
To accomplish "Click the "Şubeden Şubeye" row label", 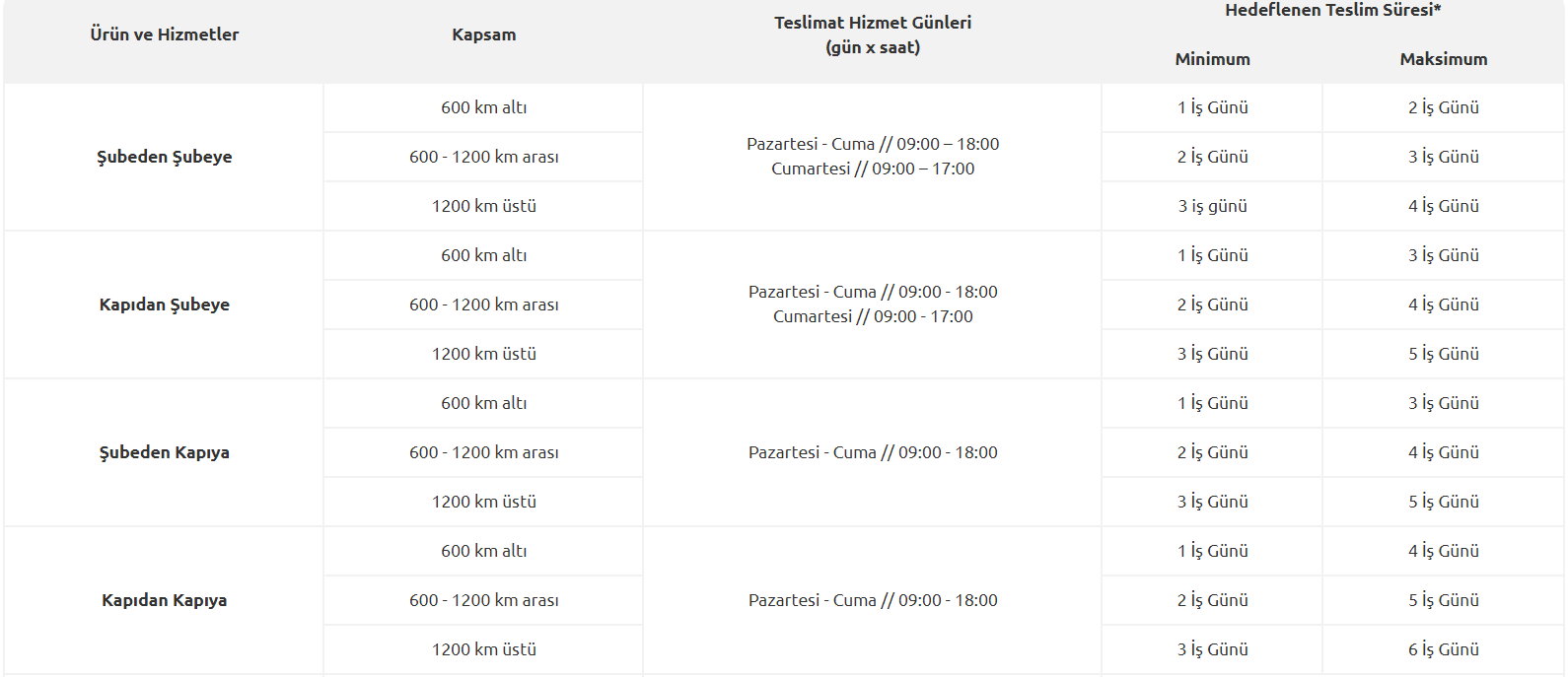I will 164,157.
